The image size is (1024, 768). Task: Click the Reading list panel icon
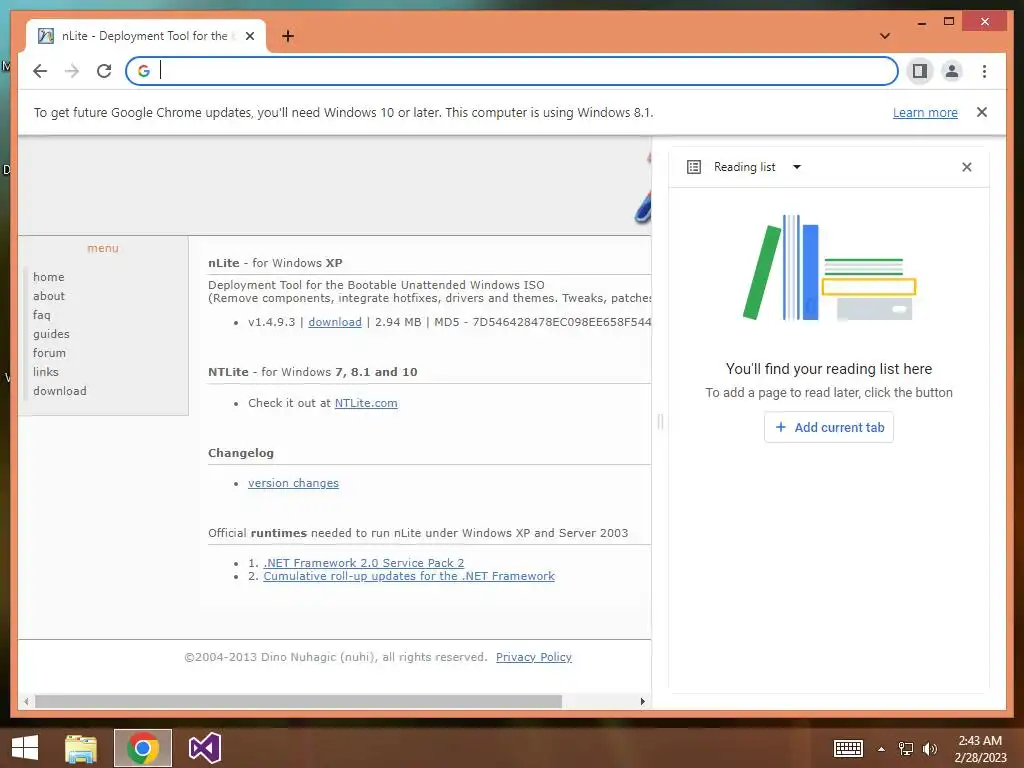694,167
